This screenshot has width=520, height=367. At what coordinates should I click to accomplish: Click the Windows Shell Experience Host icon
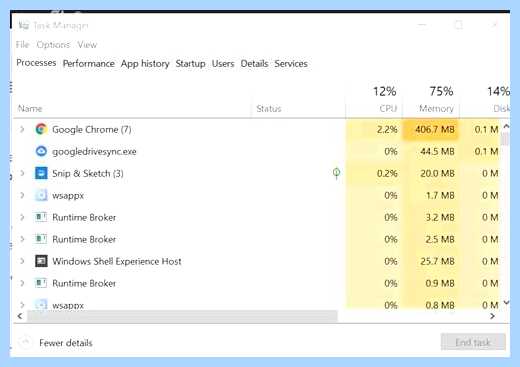[41, 261]
